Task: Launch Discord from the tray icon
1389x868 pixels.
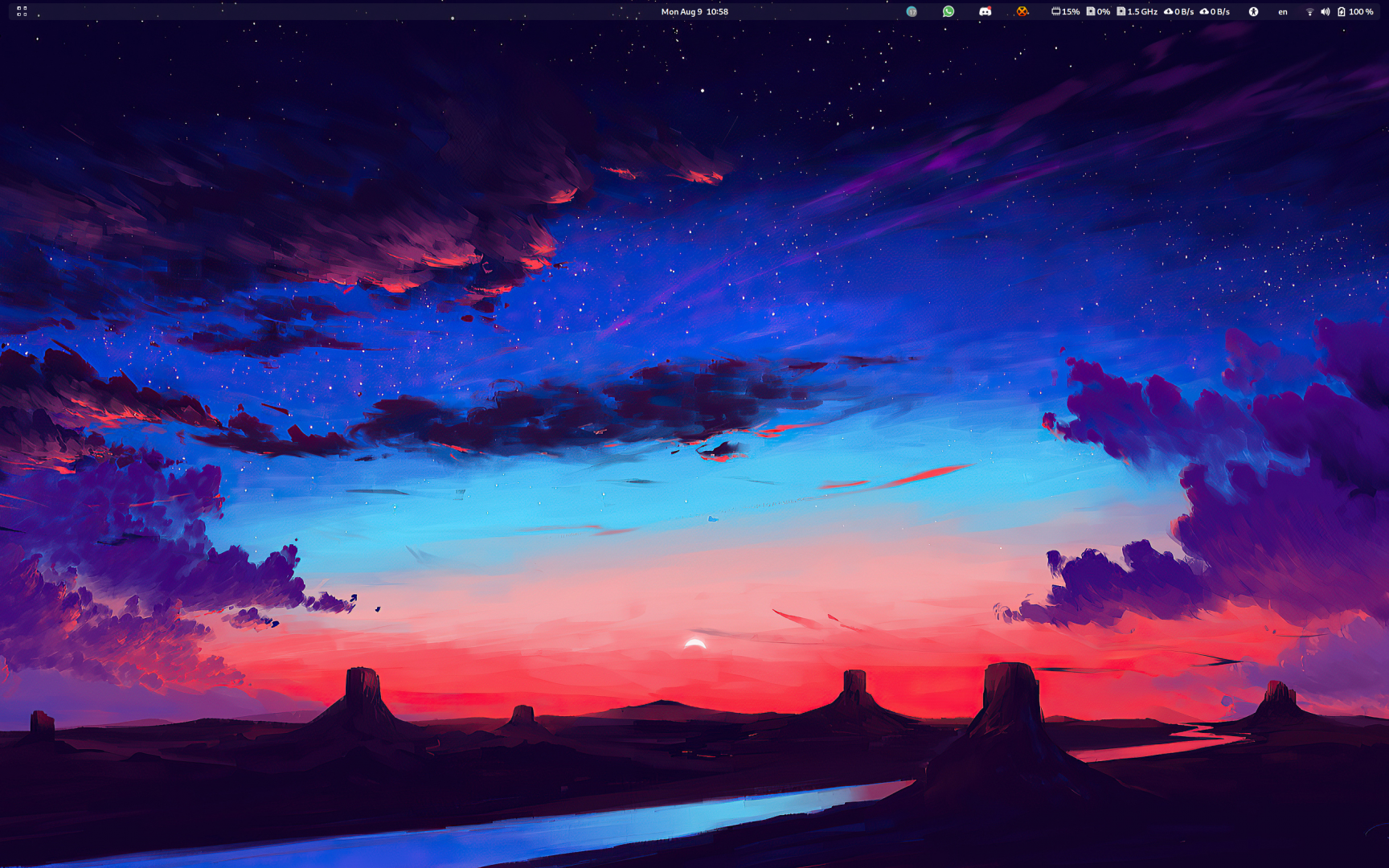Action: coord(985,11)
